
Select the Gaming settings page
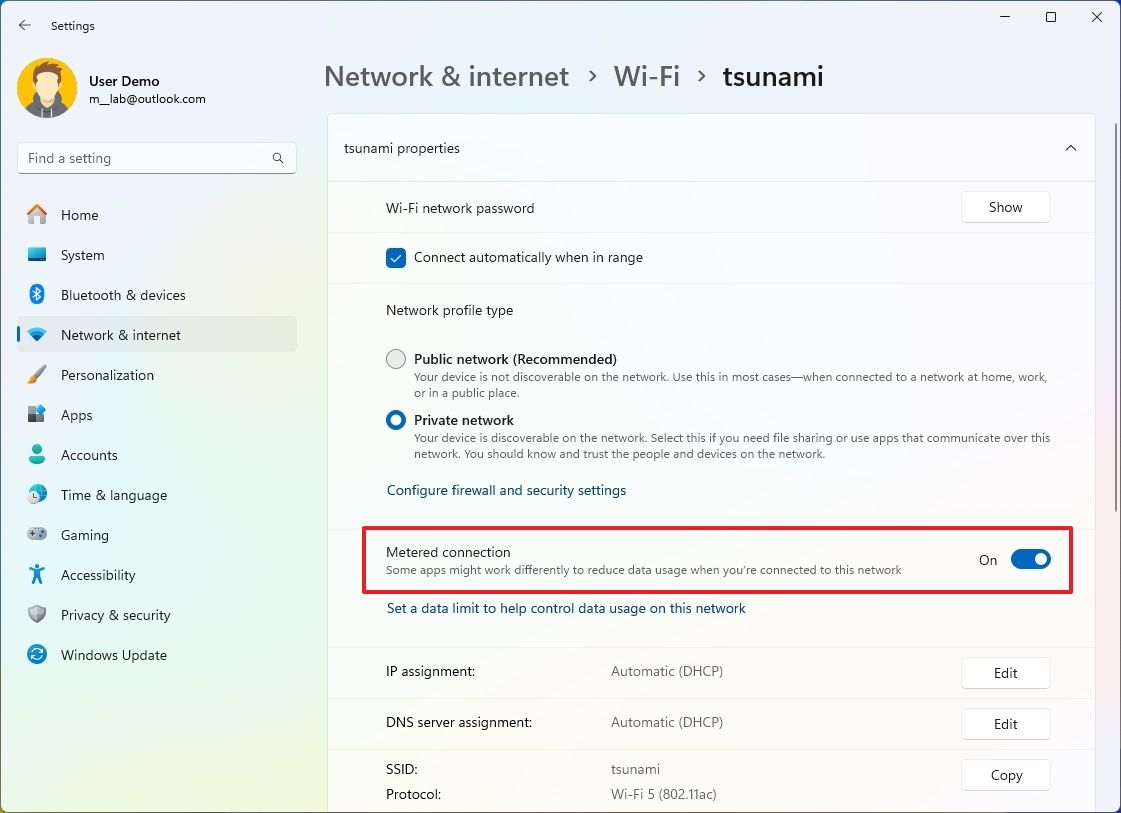pyautogui.click(x=84, y=535)
